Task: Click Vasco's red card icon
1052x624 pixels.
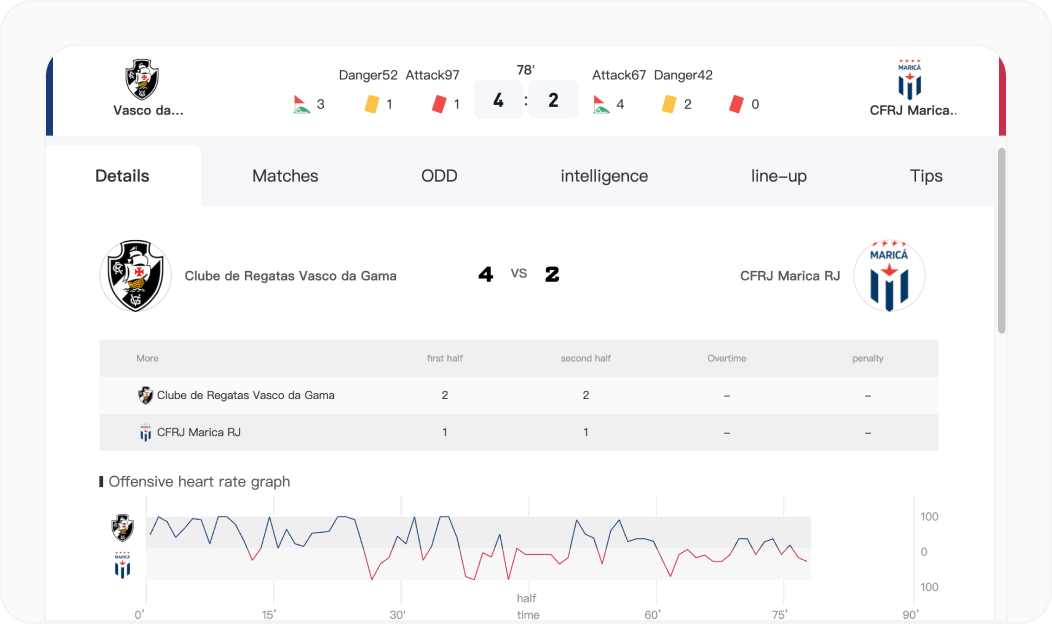Action: click(x=438, y=104)
